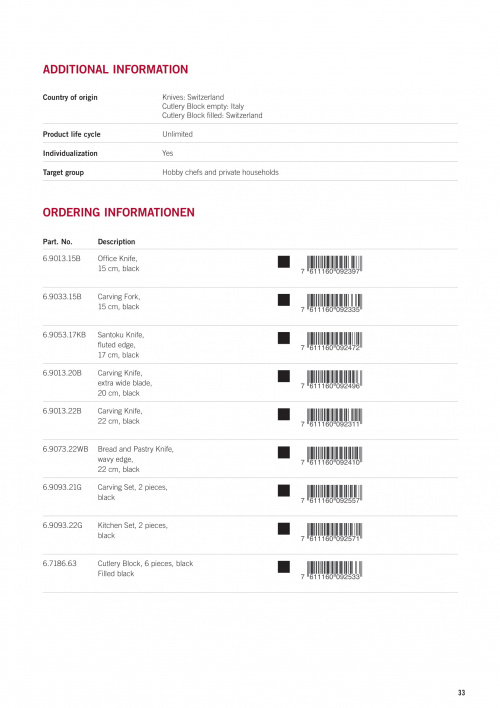Select the Bread and Pastry Knife barcode

(332, 456)
